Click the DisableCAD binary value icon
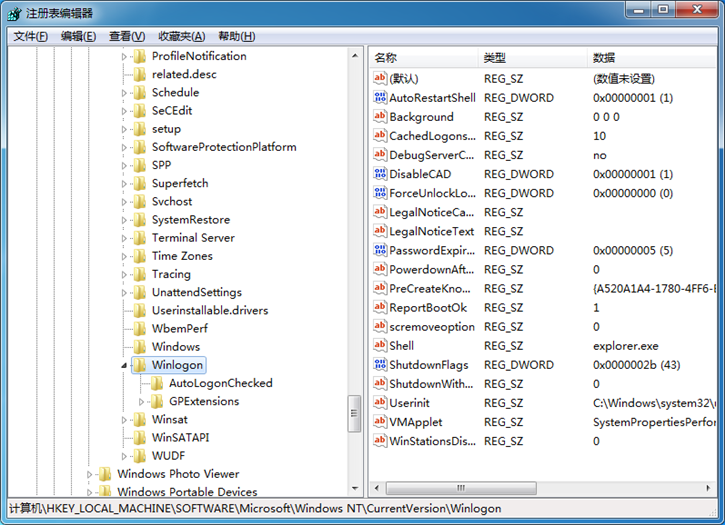This screenshot has width=725, height=525. coord(379,174)
